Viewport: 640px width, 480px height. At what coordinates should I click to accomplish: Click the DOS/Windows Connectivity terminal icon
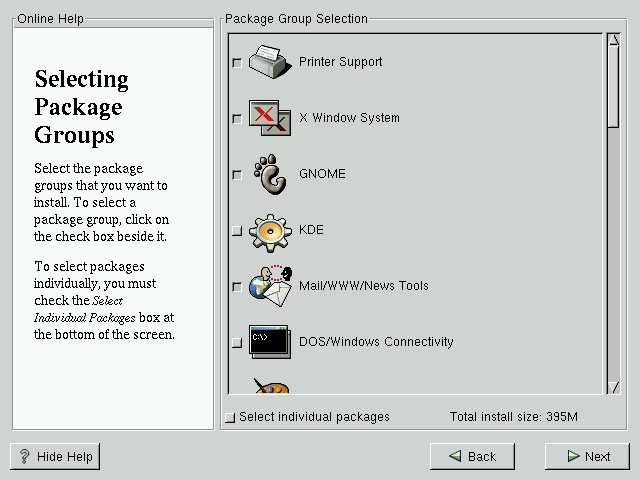(268, 342)
